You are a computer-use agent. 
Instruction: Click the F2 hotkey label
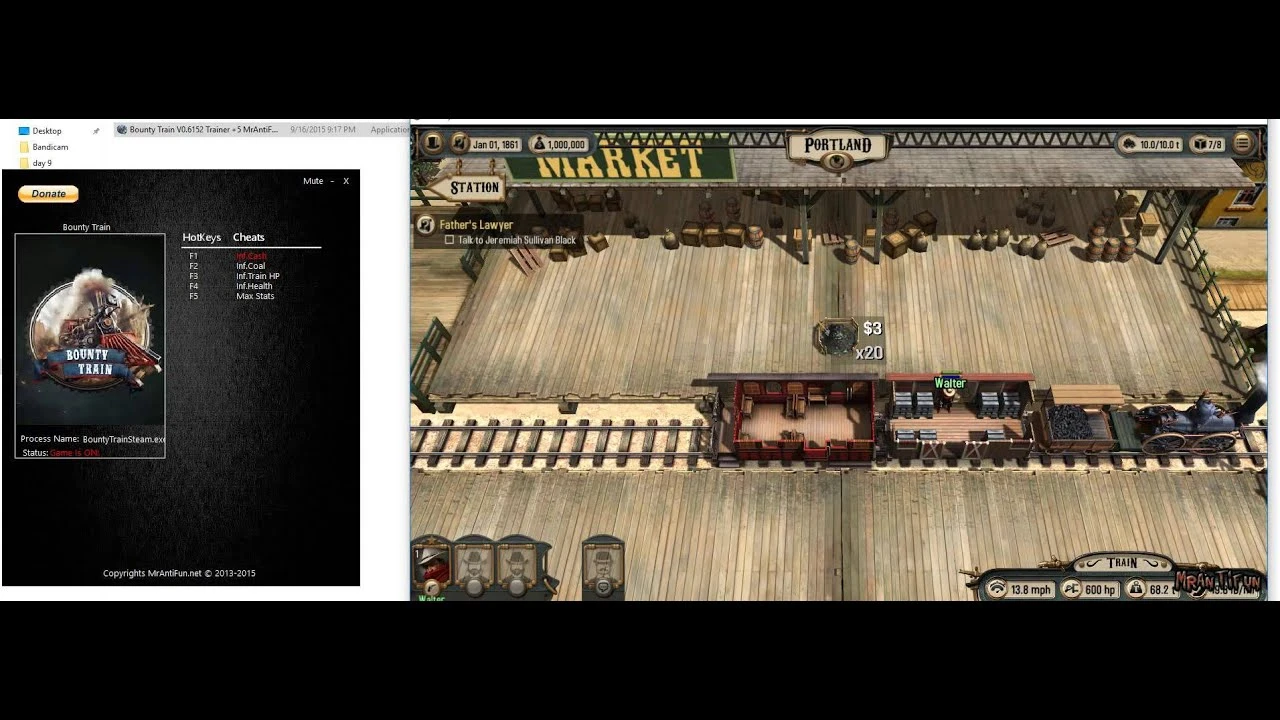point(194,266)
